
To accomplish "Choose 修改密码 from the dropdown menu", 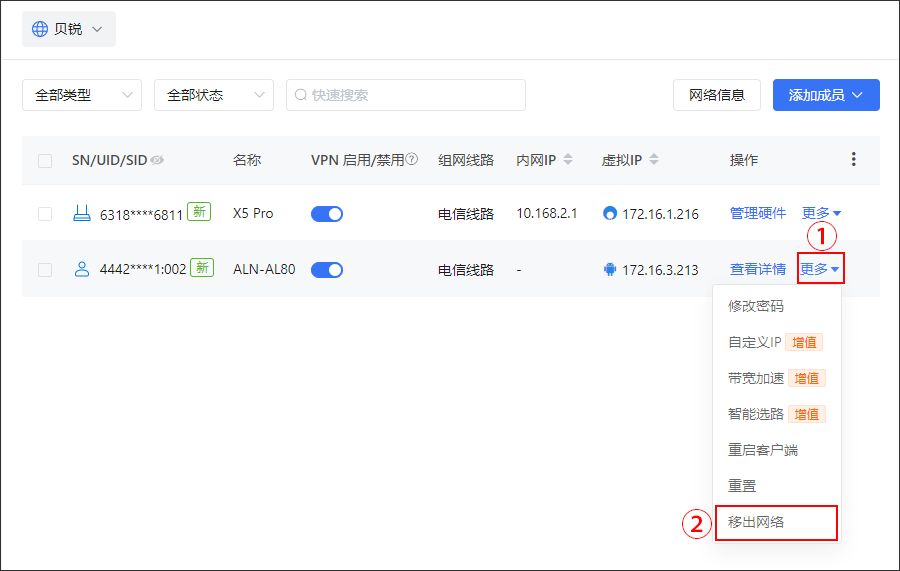I will (777, 306).
